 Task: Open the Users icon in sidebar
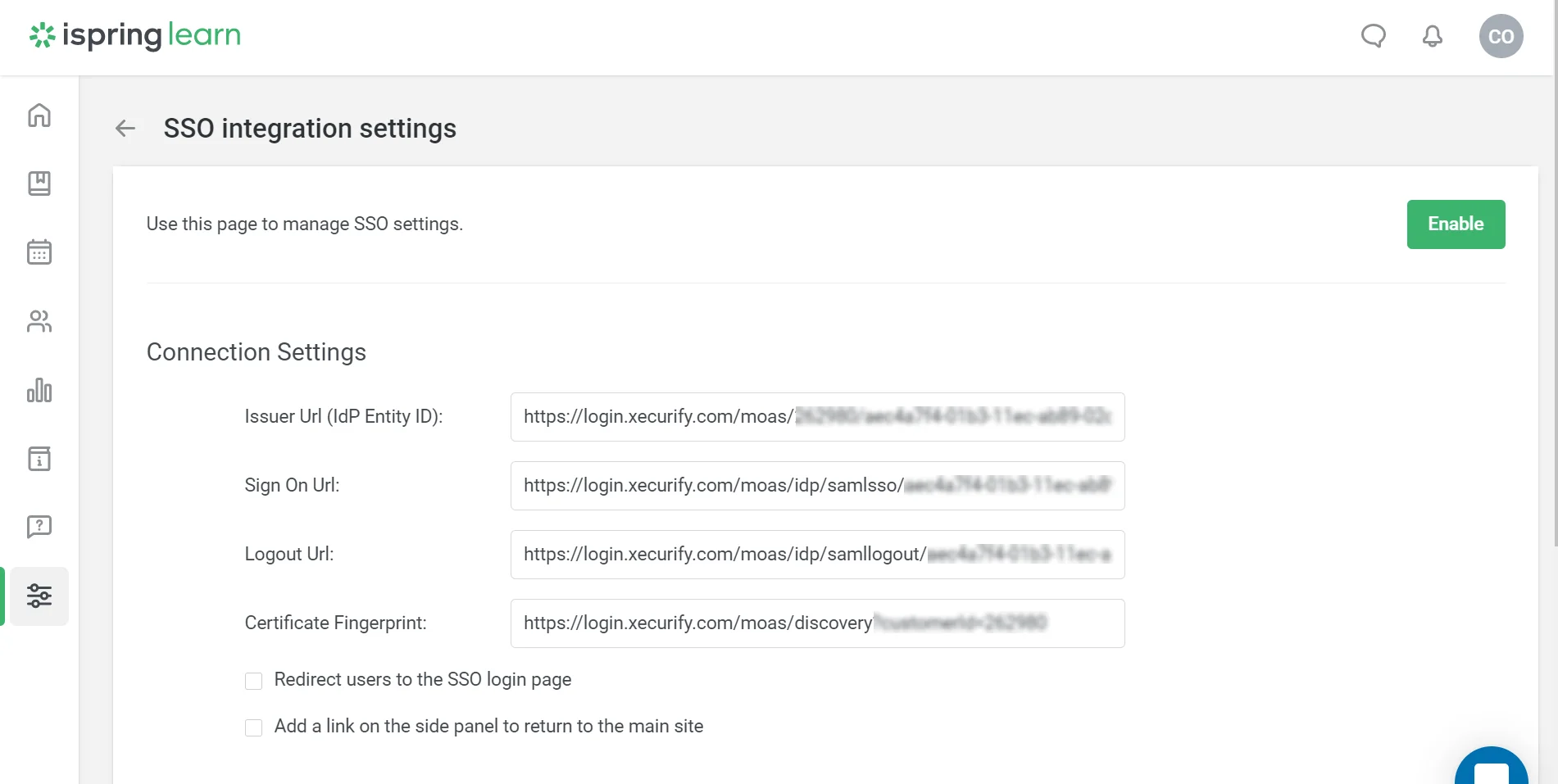tap(39, 321)
